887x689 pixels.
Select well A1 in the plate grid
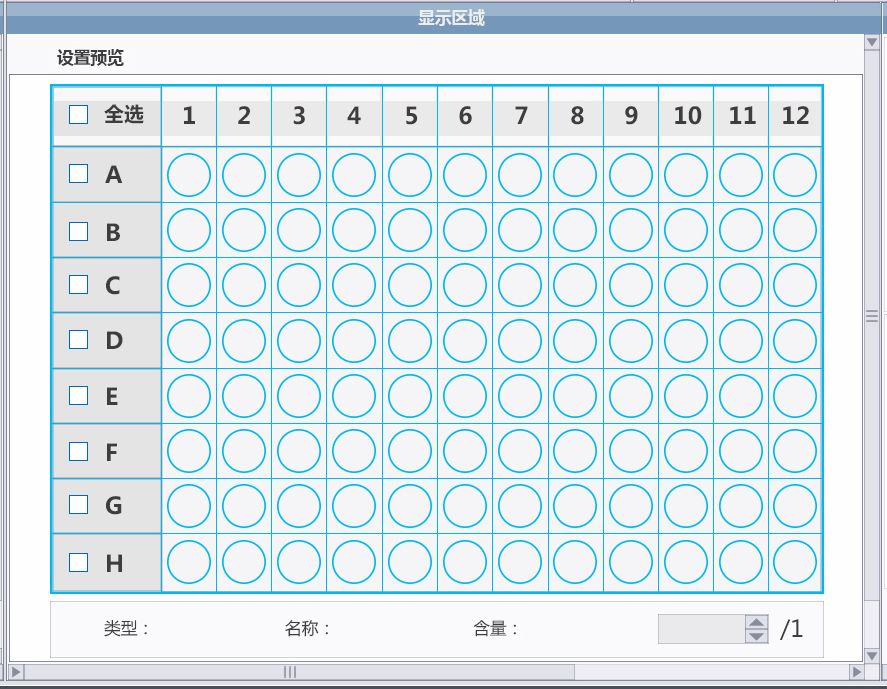coord(189,176)
